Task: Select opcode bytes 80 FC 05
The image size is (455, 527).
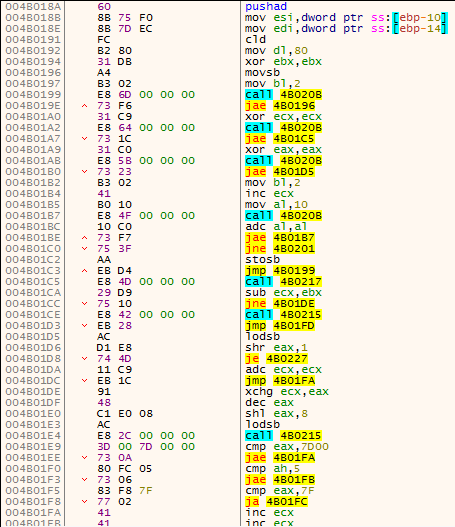Action: (x=125, y=469)
